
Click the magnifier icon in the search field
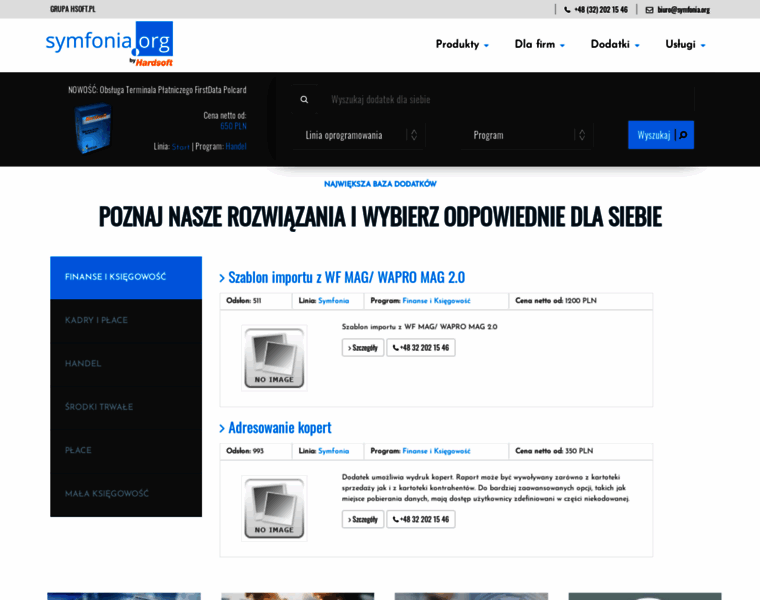pos(304,99)
